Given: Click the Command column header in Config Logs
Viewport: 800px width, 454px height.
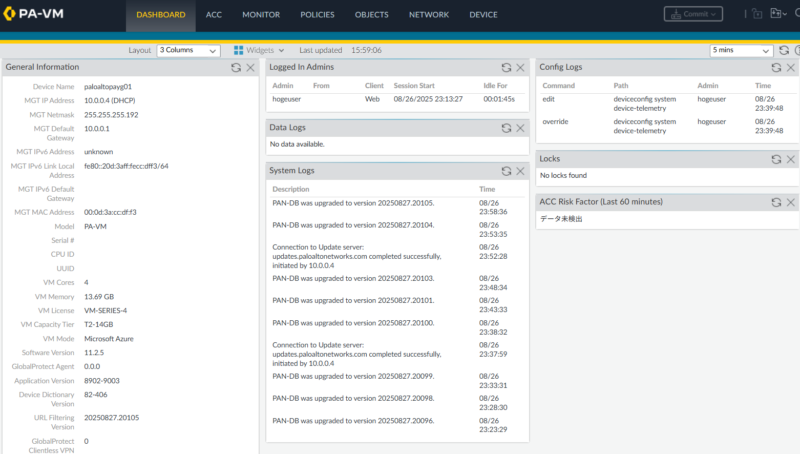Looking at the screenshot, I should (558, 86).
